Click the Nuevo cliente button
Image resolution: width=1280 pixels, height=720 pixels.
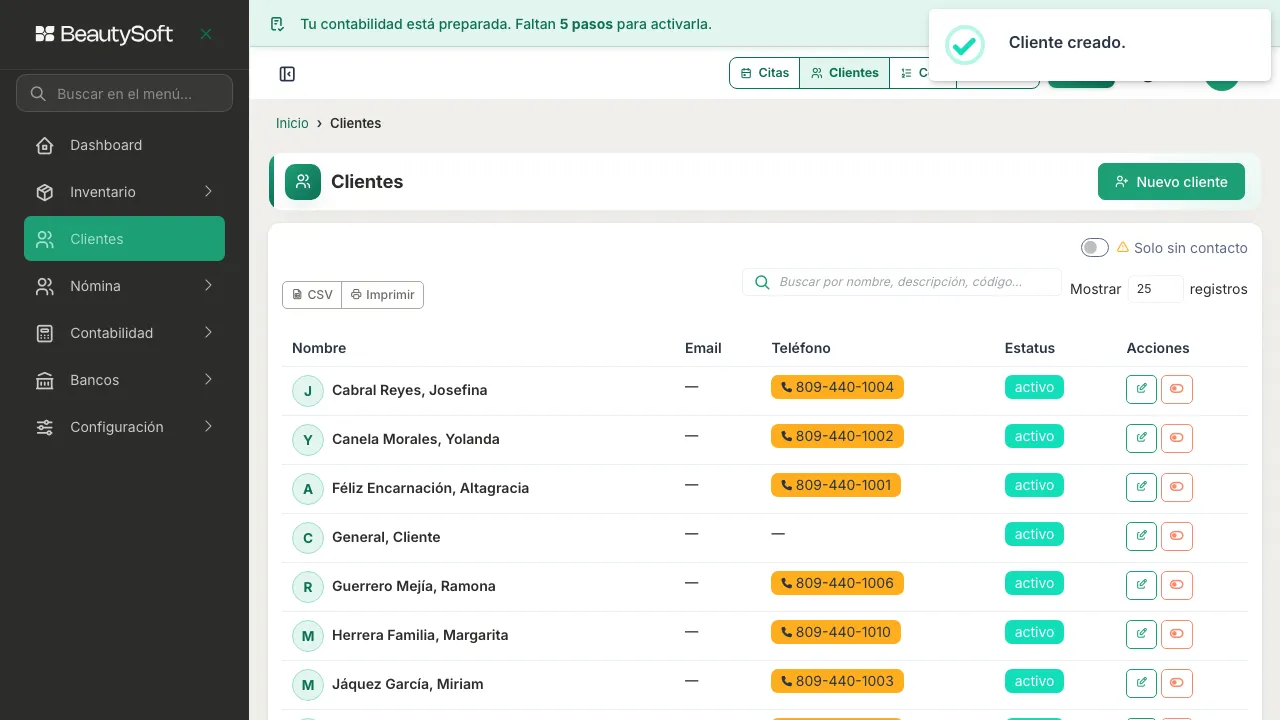[x=1171, y=182]
